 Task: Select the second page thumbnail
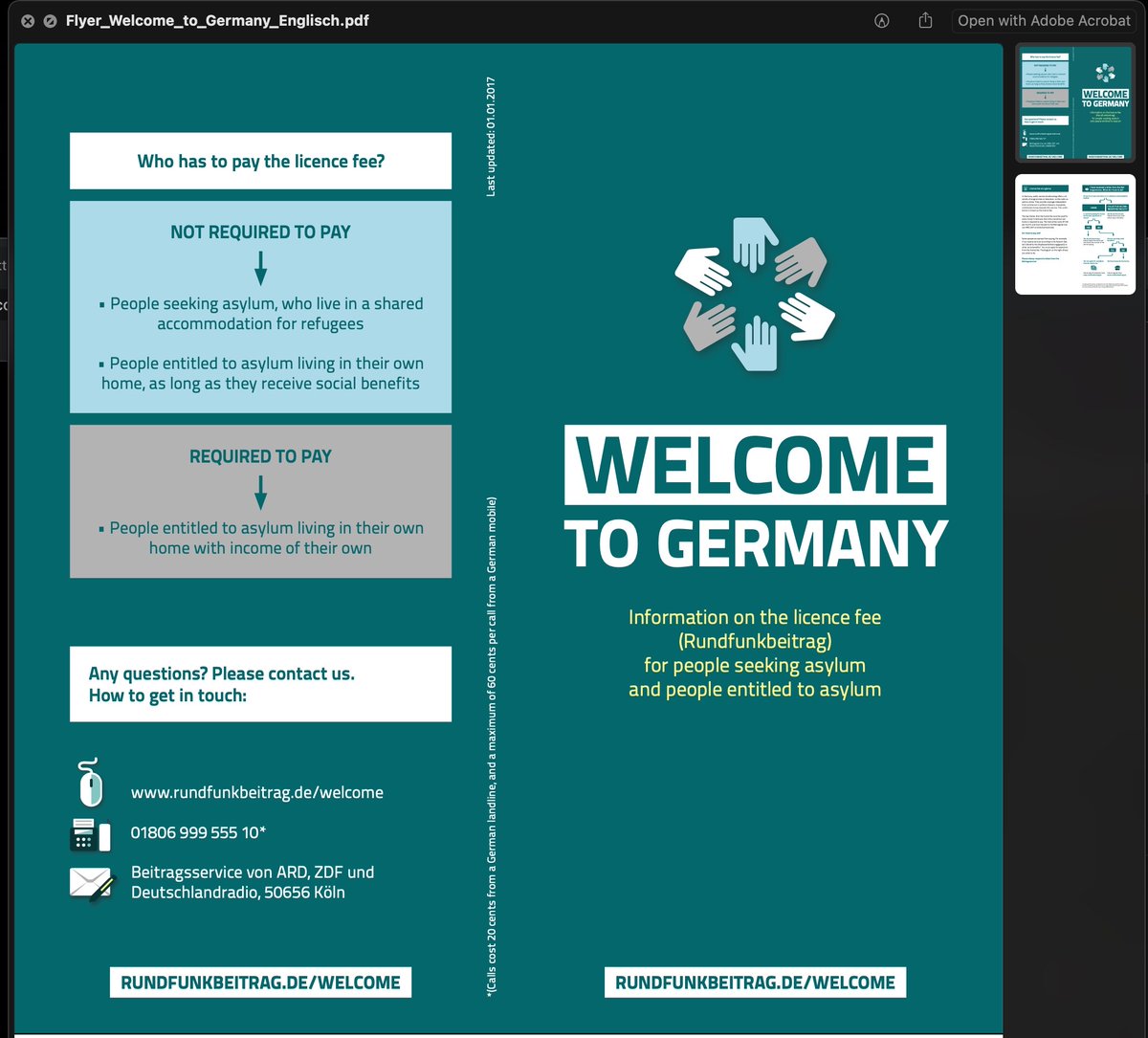(1075, 234)
